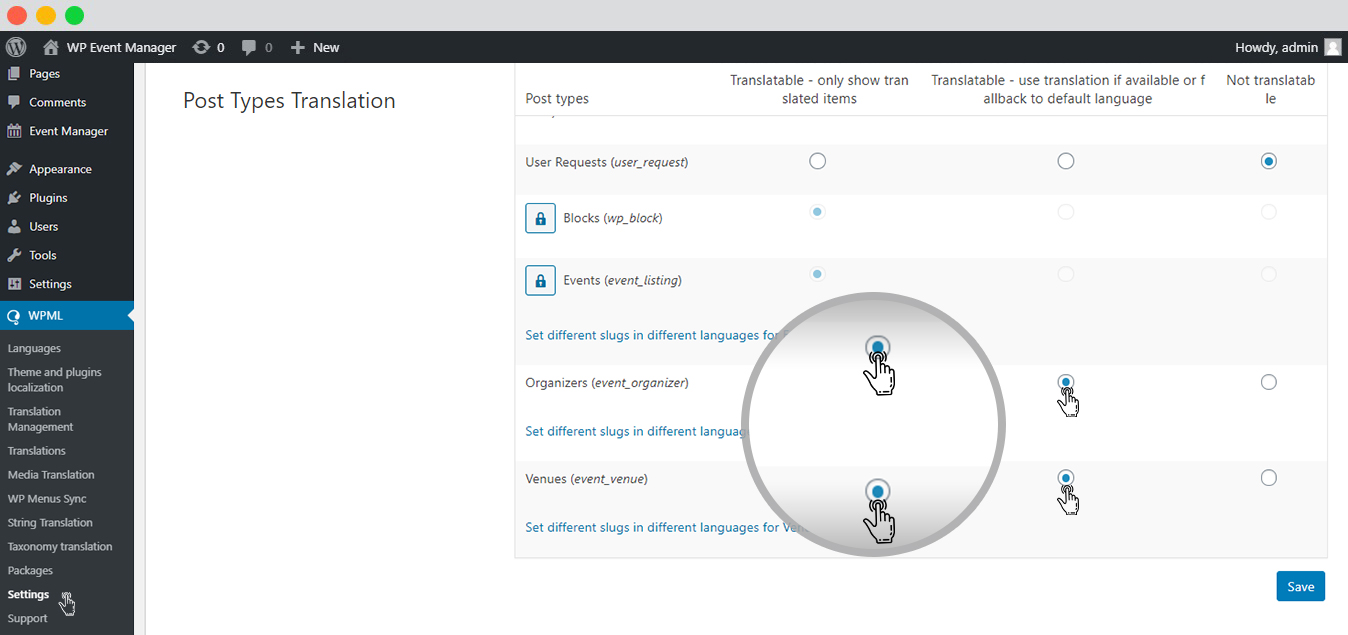This screenshot has width=1348, height=635.
Task: Open Users via its person icon
Action: coord(14,226)
